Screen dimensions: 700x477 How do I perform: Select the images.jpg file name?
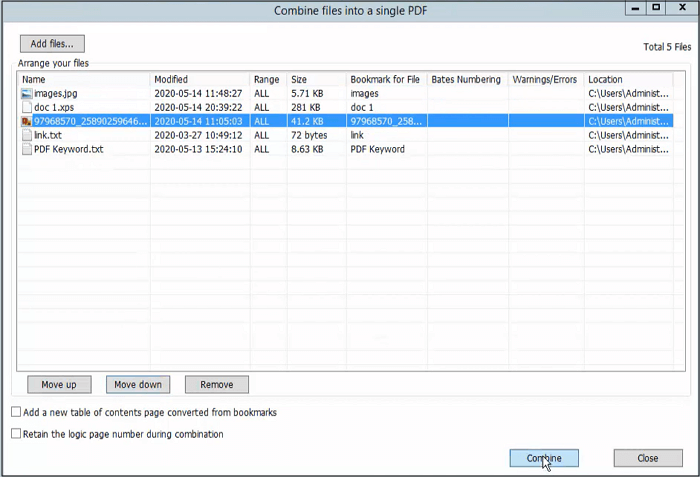point(56,93)
